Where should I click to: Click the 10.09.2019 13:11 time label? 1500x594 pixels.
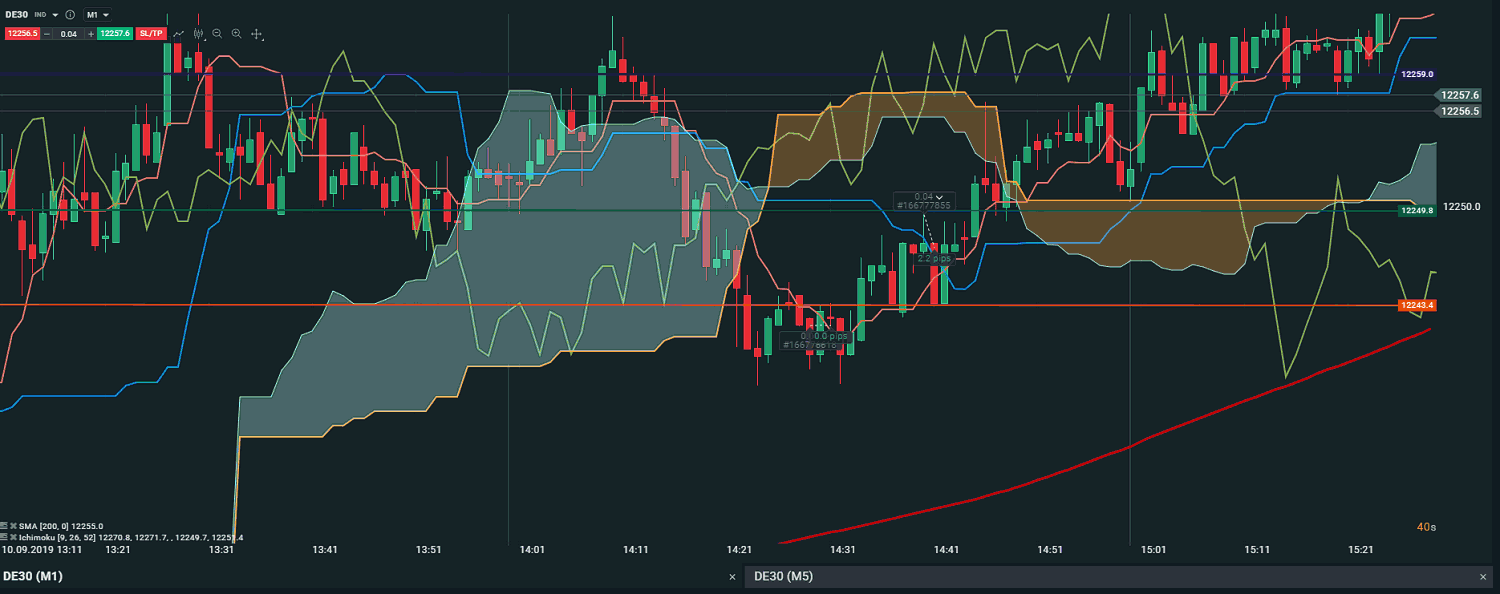click(x=42, y=549)
